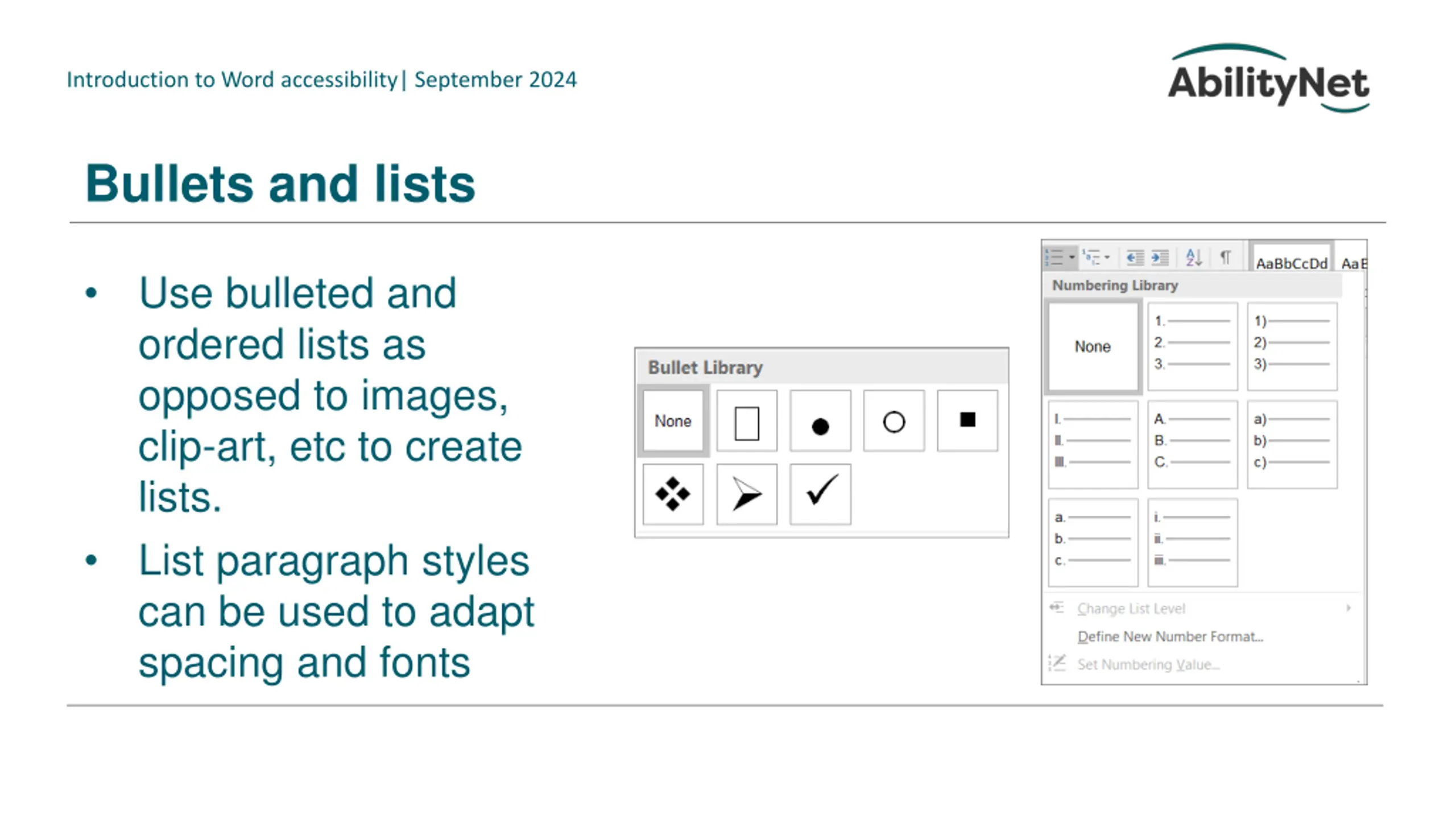The width and height of the screenshot is (1456, 819).
Task: Click the Bullets and lists slide title
Action: point(280,184)
